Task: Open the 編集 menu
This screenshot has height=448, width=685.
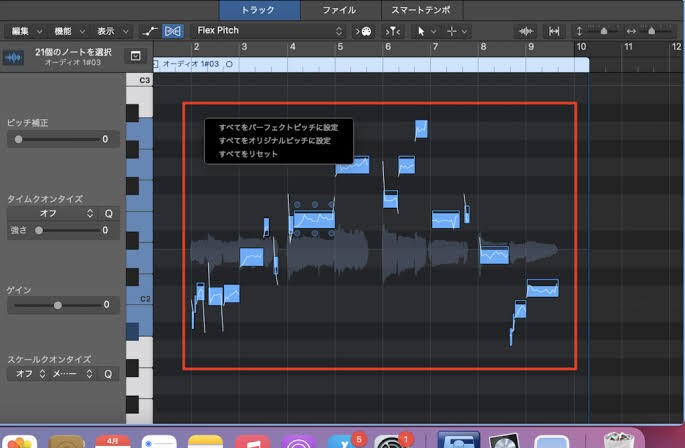Action: click(x=26, y=31)
